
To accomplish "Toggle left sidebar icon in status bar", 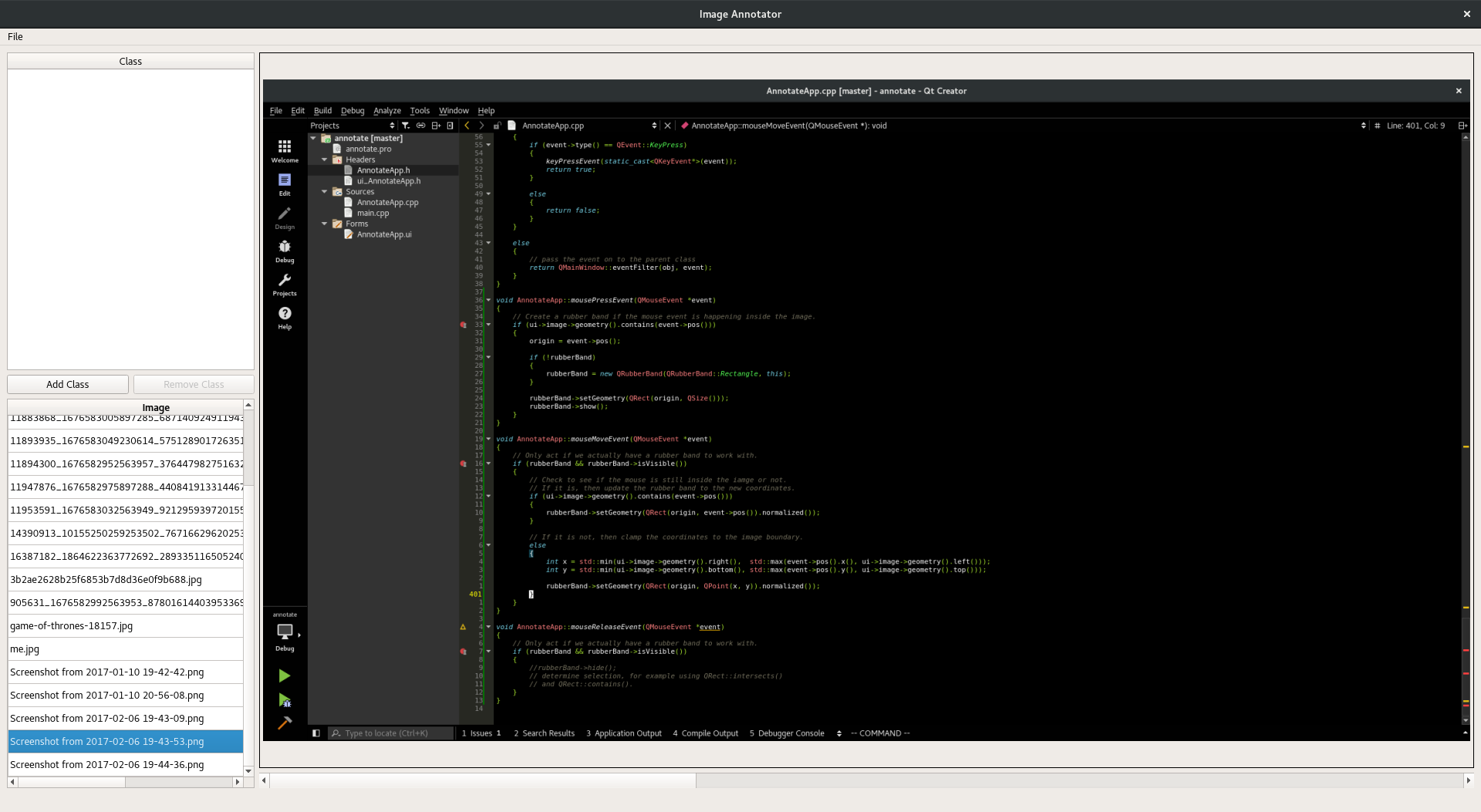I will [316, 733].
